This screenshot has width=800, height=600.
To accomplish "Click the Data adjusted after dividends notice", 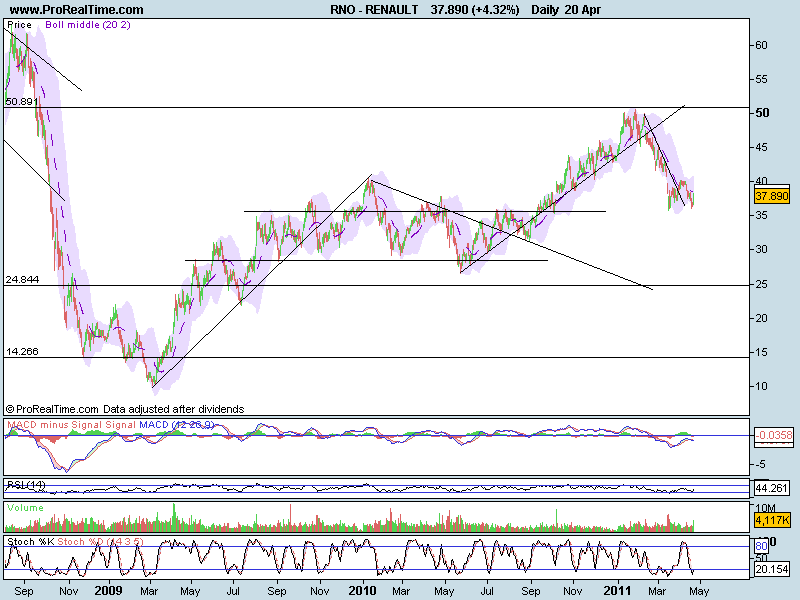I will [173, 409].
